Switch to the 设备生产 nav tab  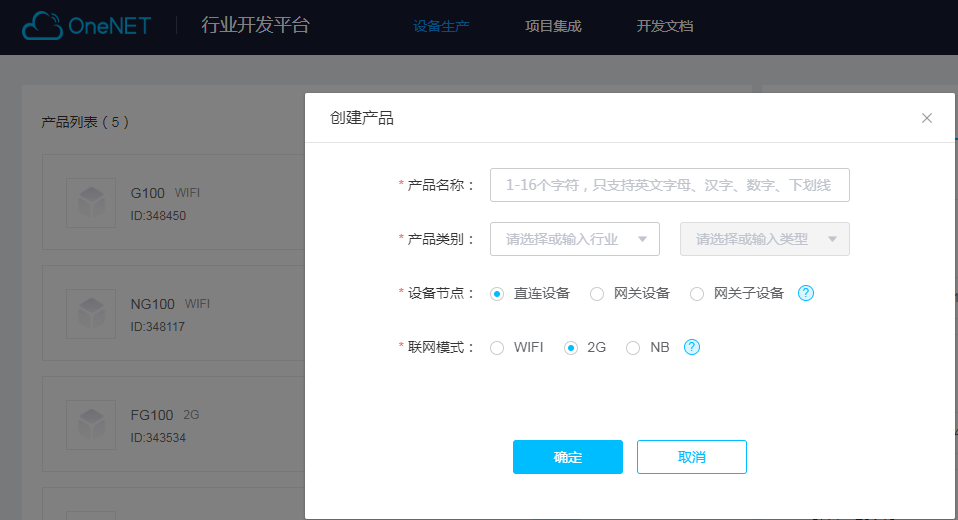pos(441,26)
